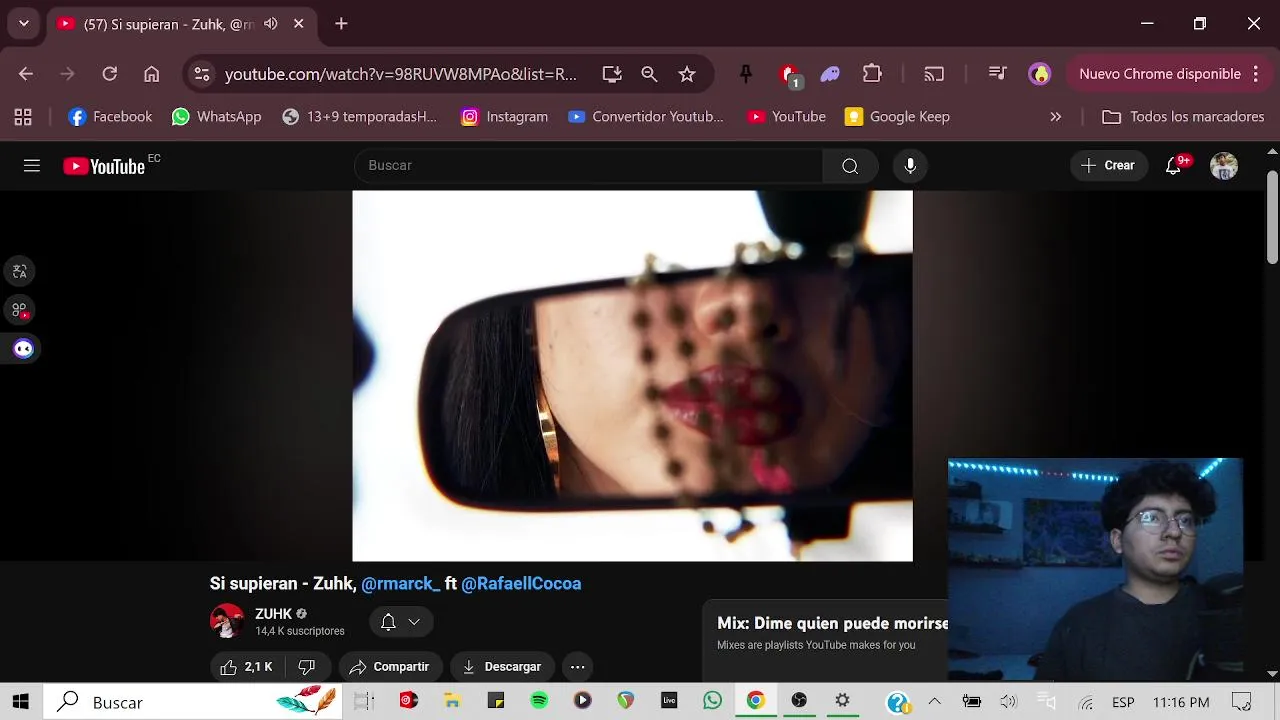Click the purple chat-face side icon
This screenshot has width=1280, height=720.
[x=23, y=349]
